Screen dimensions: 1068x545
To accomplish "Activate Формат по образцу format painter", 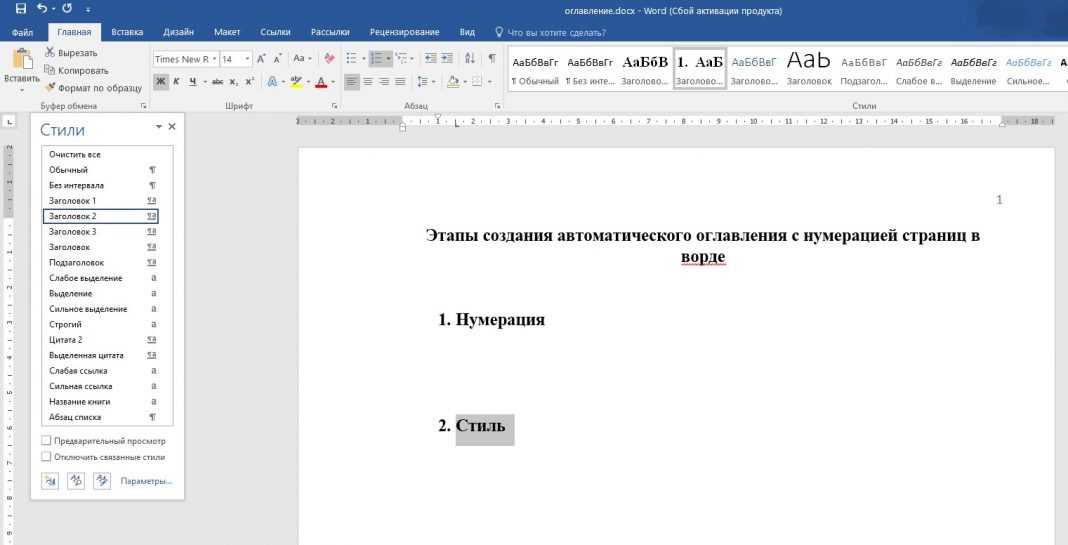I will tap(93, 88).
